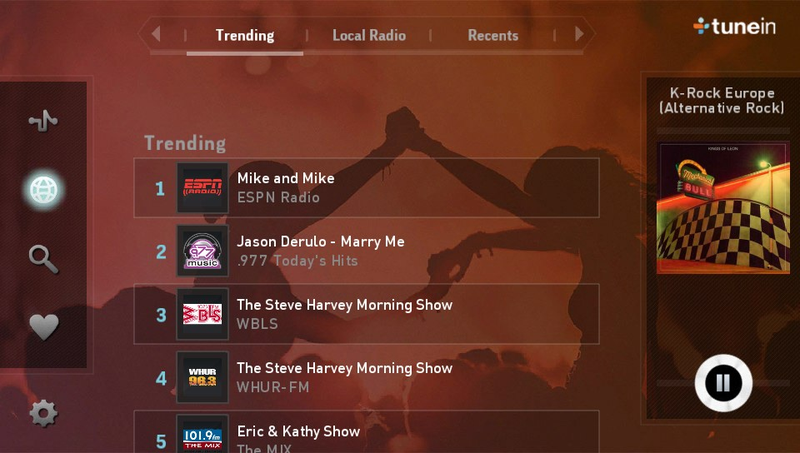Switch to the Recents tab
Screen dimensions: 800x453
pos(493,35)
